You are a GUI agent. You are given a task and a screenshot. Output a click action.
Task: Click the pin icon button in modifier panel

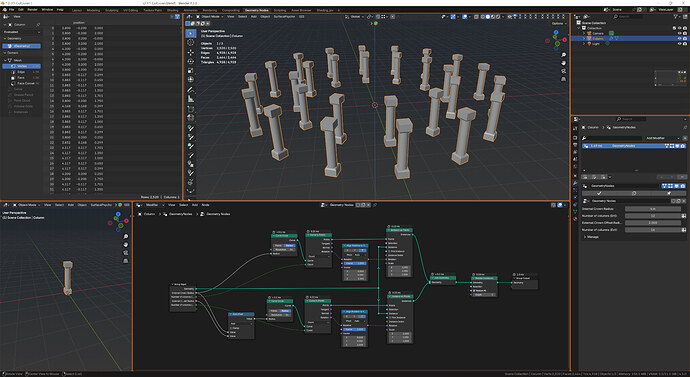click(x=668, y=193)
